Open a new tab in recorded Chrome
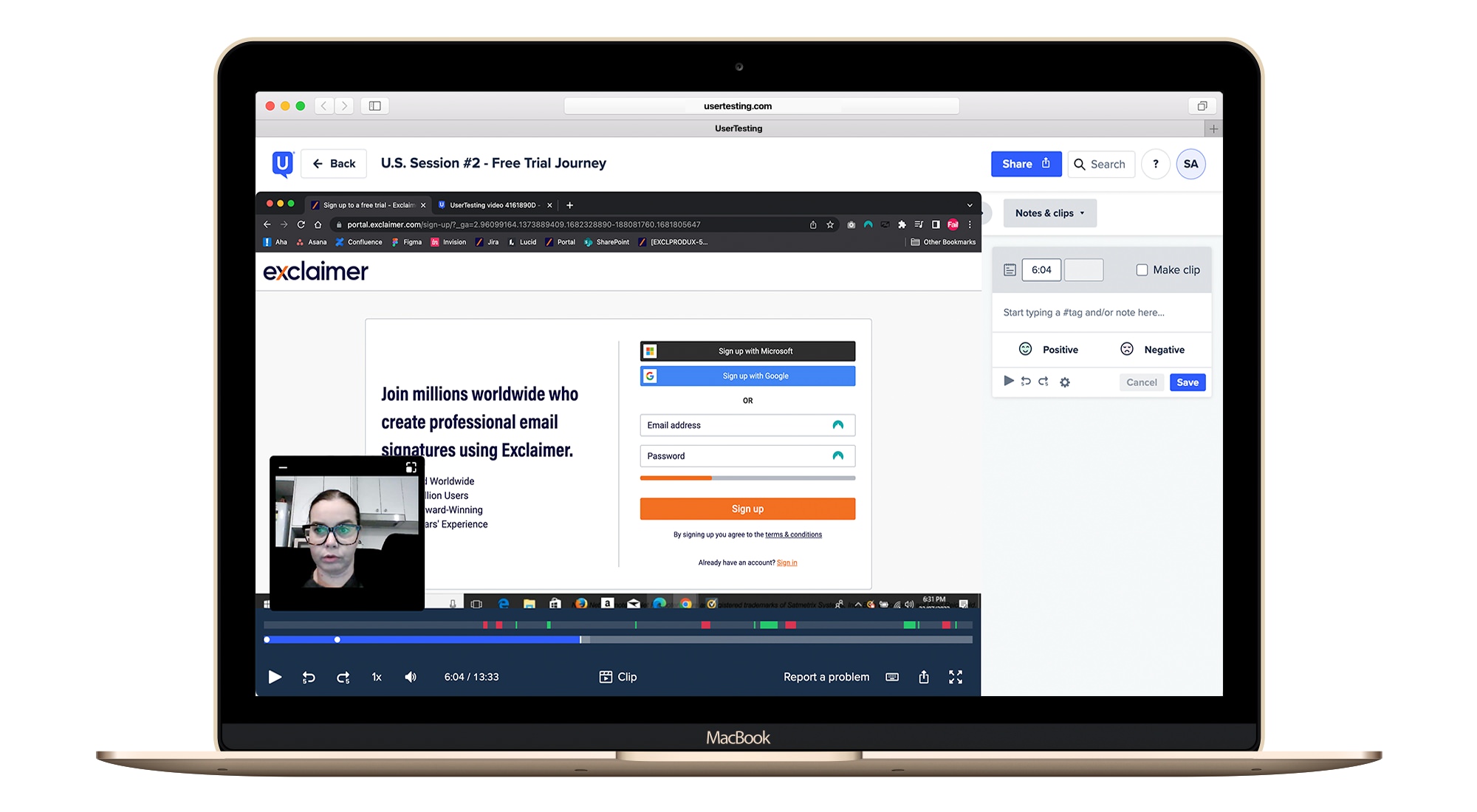 click(x=569, y=205)
